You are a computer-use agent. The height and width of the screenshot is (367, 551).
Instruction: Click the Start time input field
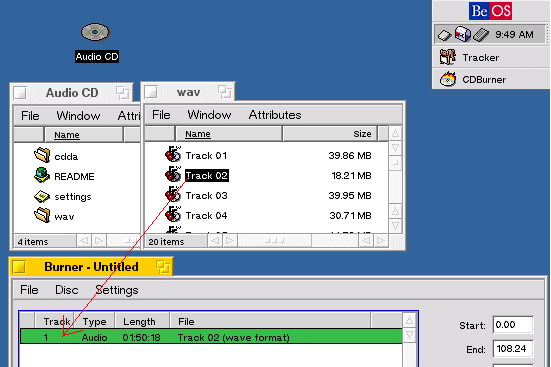pos(513,325)
